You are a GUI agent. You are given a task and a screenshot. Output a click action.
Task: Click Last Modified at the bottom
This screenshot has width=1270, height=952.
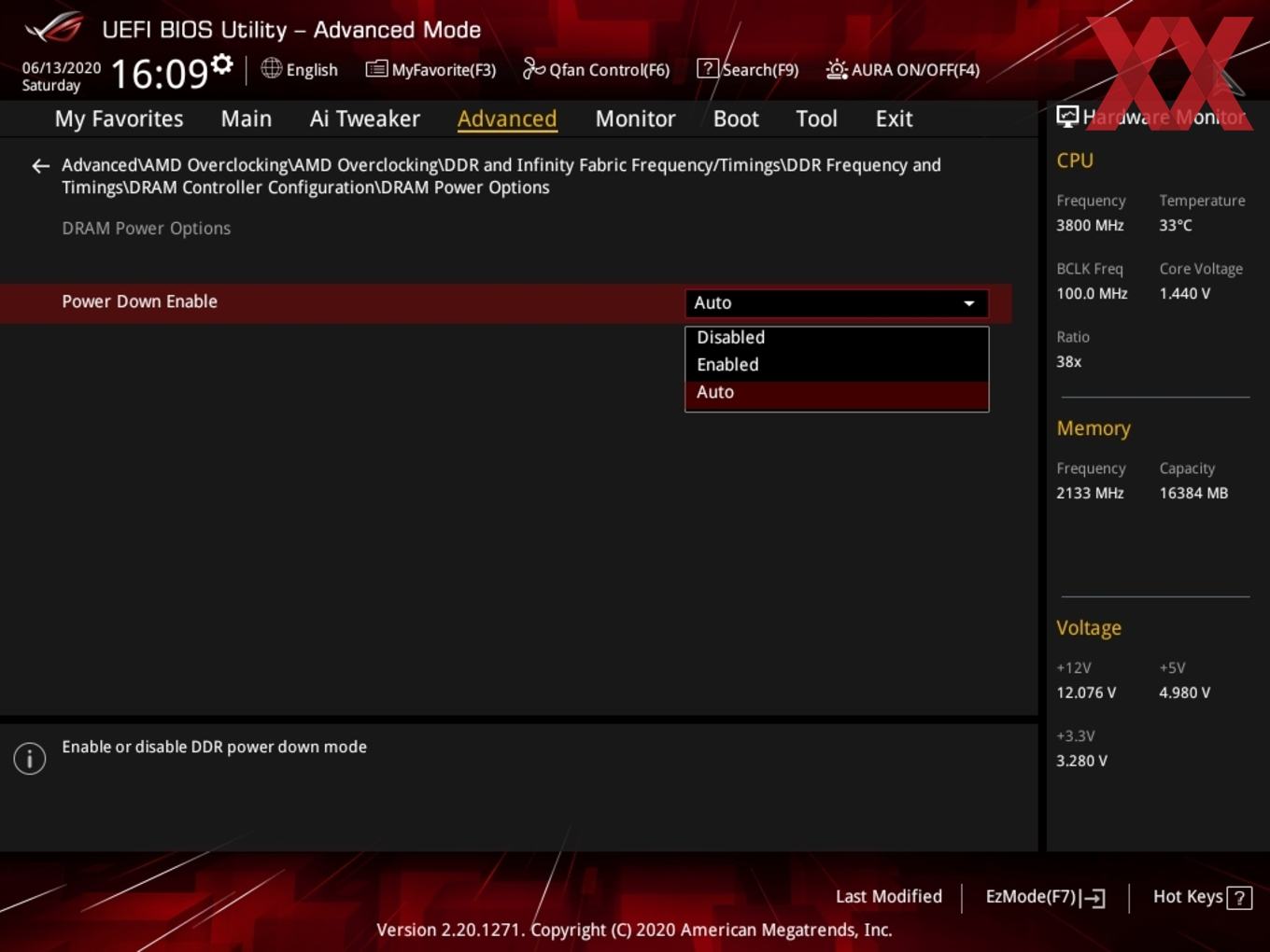pyautogui.click(x=889, y=896)
